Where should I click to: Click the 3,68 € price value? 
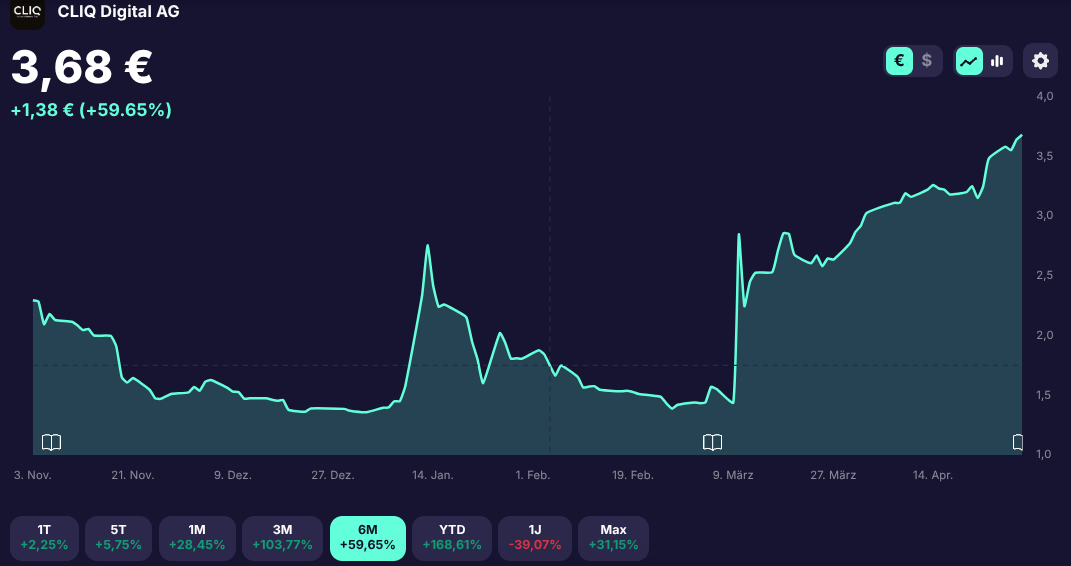tap(81, 68)
